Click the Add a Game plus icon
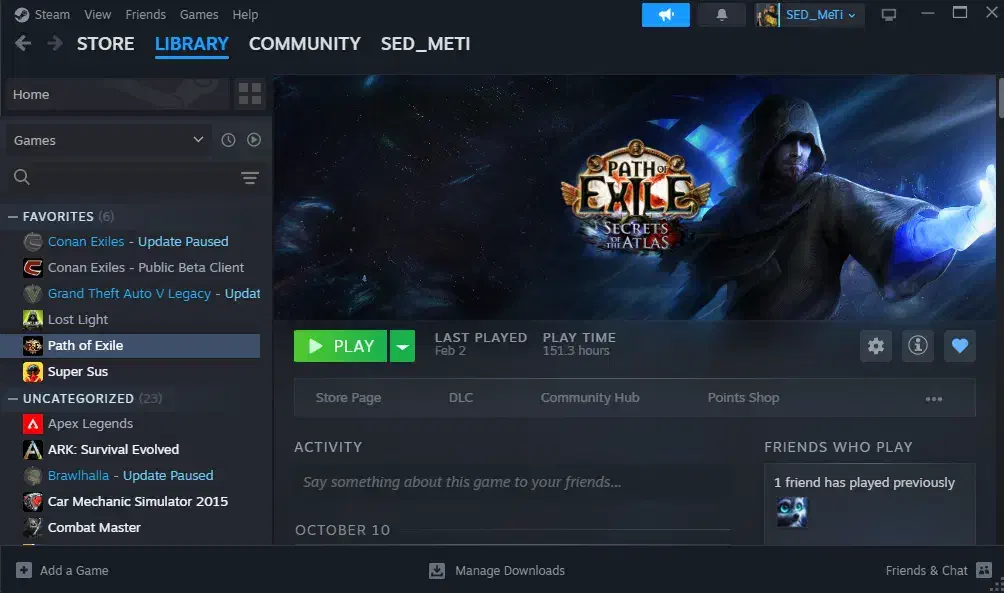The height and width of the screenshot is (593, 1004). (x=24, y=570)
